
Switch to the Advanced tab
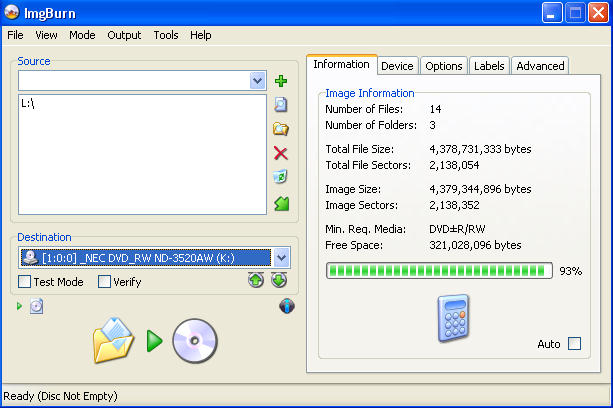click(540, 66)
